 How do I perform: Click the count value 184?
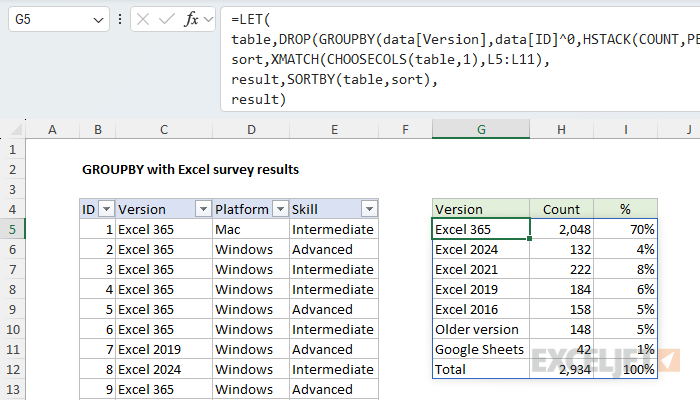pyautogui.click(x=562, y=289)
